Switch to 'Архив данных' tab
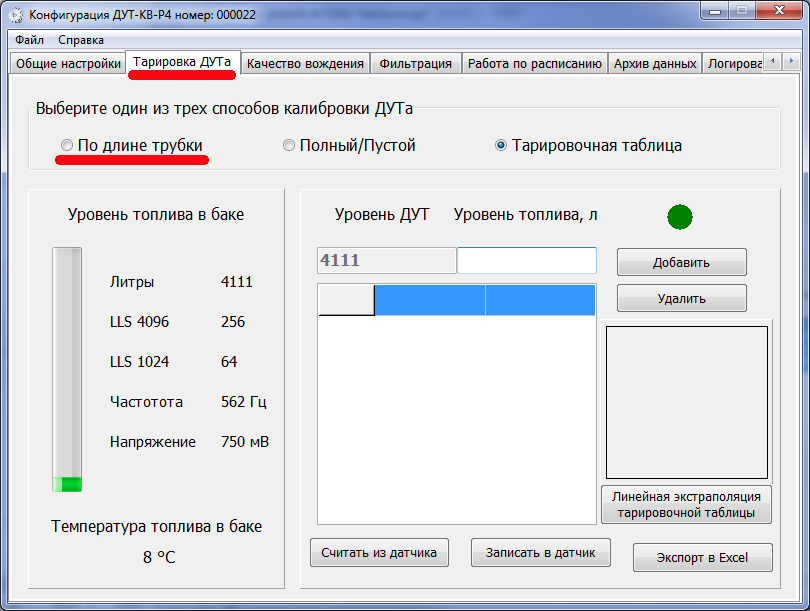Viewport: 810px width, 611px height. click(655, 64)
